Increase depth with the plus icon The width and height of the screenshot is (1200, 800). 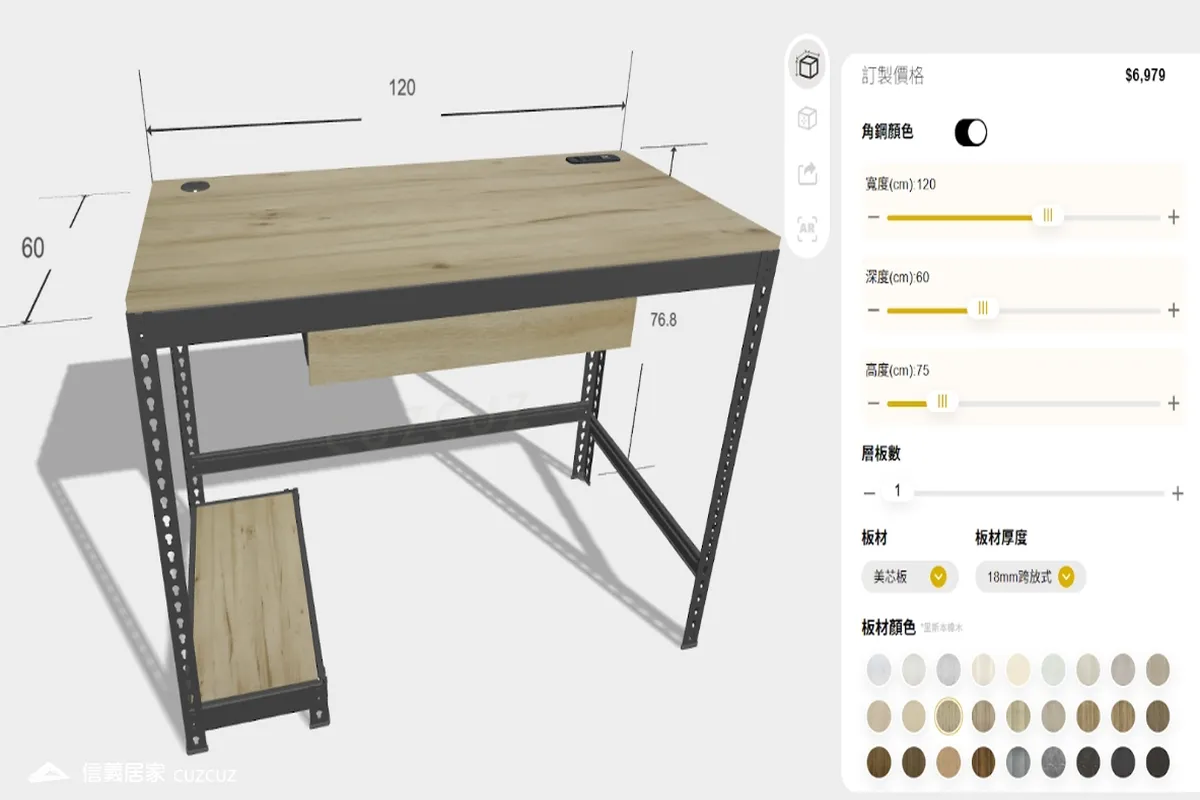point(1174,310)
